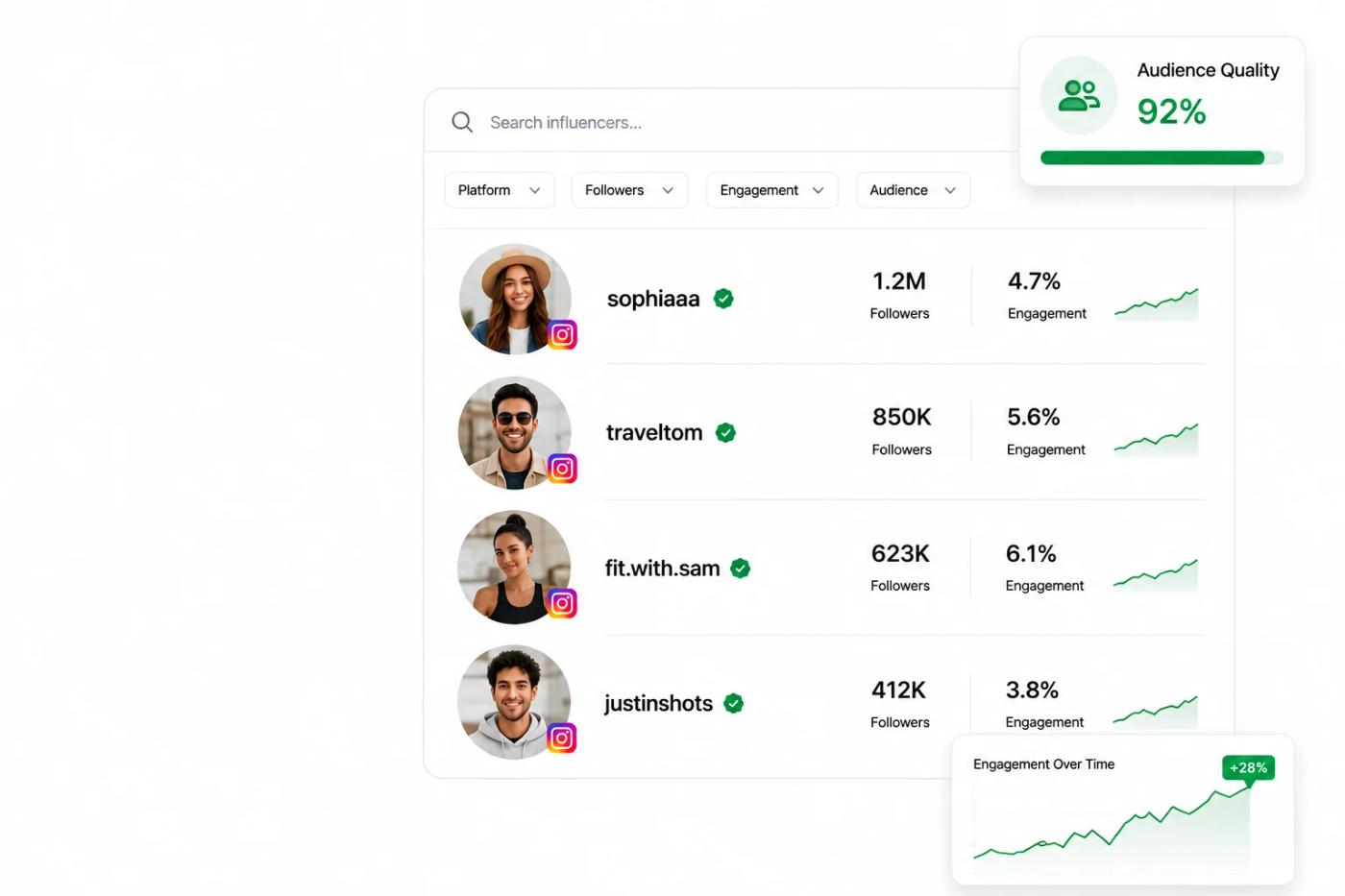
Task: Click the search magnifier icon
Action: 462,122
